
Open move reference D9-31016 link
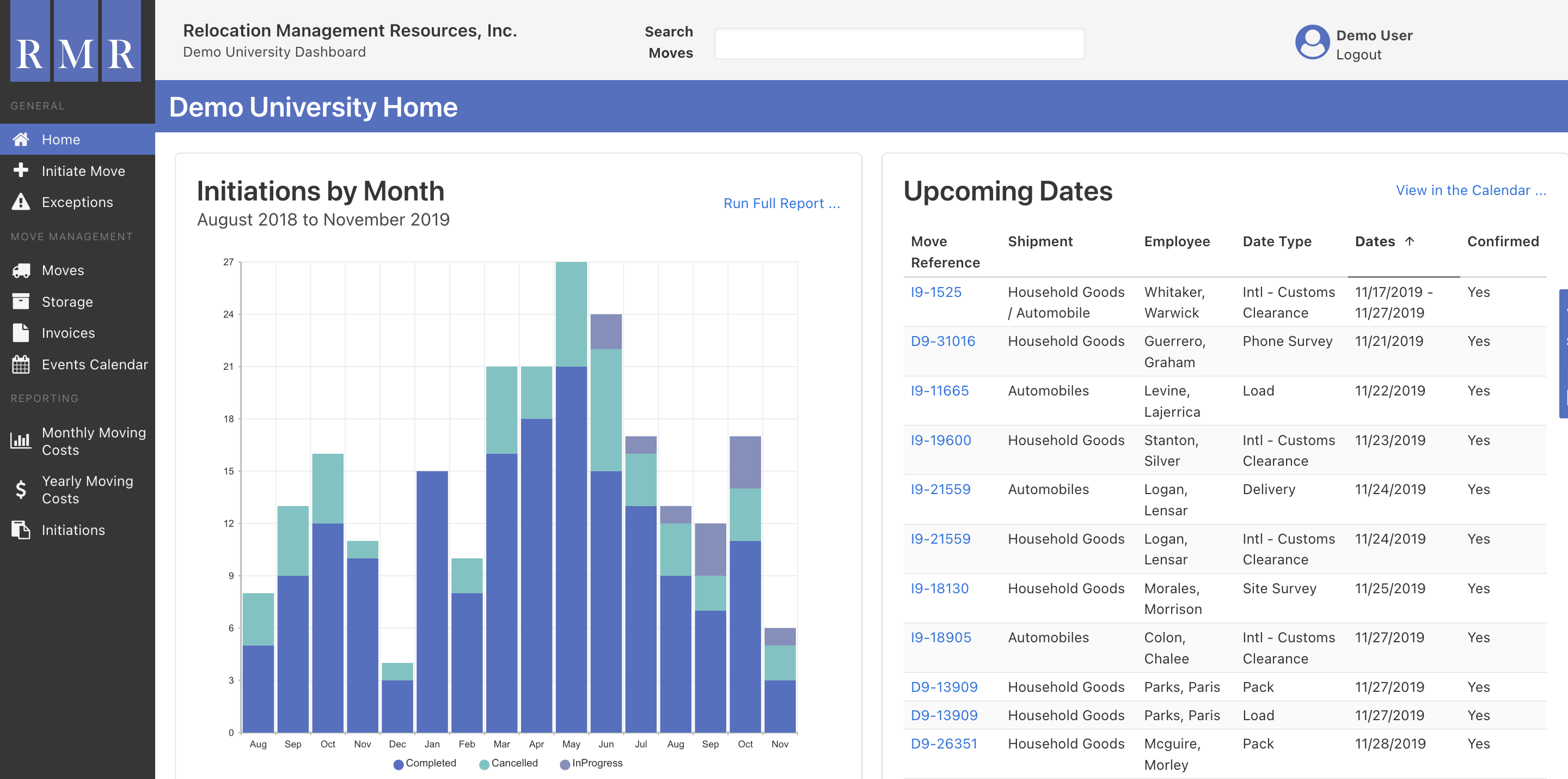click(x=942, y=341)
